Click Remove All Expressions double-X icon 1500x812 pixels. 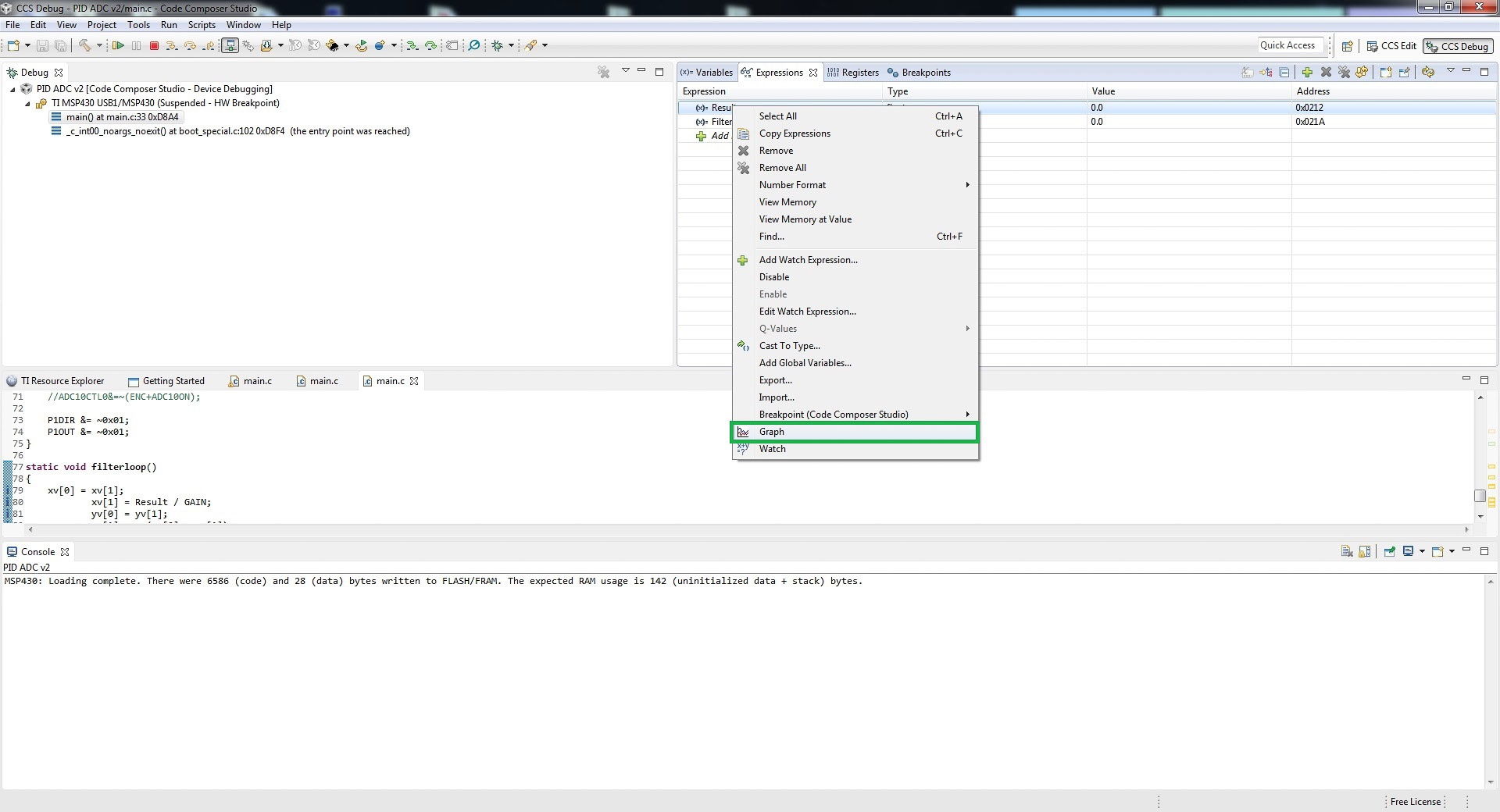(x=1344, y=72)
